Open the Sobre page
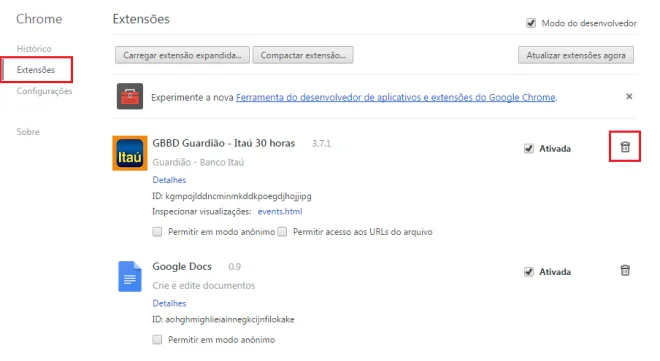 pos(28,132)
